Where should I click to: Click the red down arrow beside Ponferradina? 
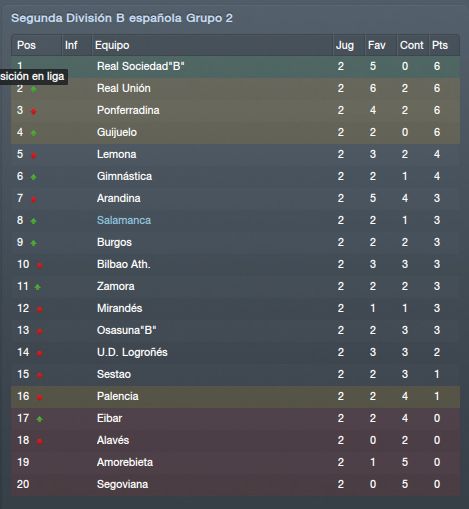pos(34,111)
